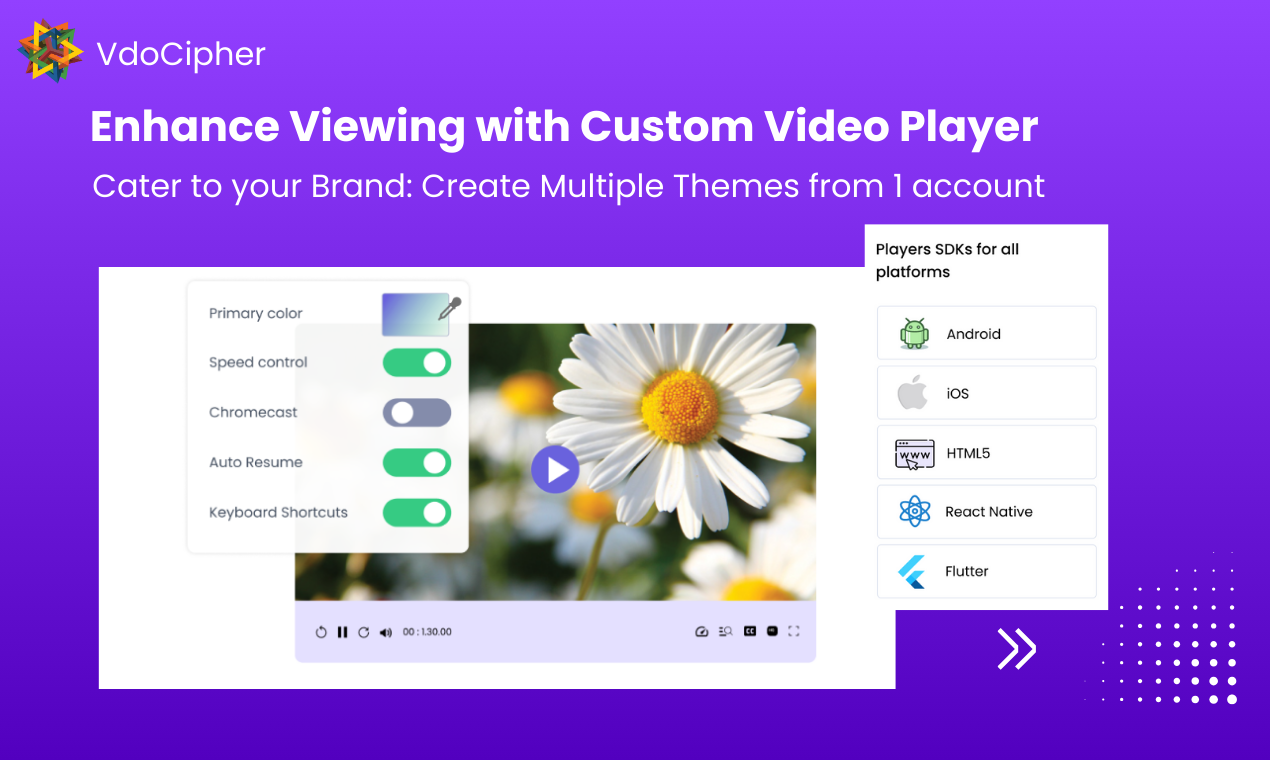1270x760 pixels.
Task: Click the Flutter logo icon
Action: click(911, 571)
